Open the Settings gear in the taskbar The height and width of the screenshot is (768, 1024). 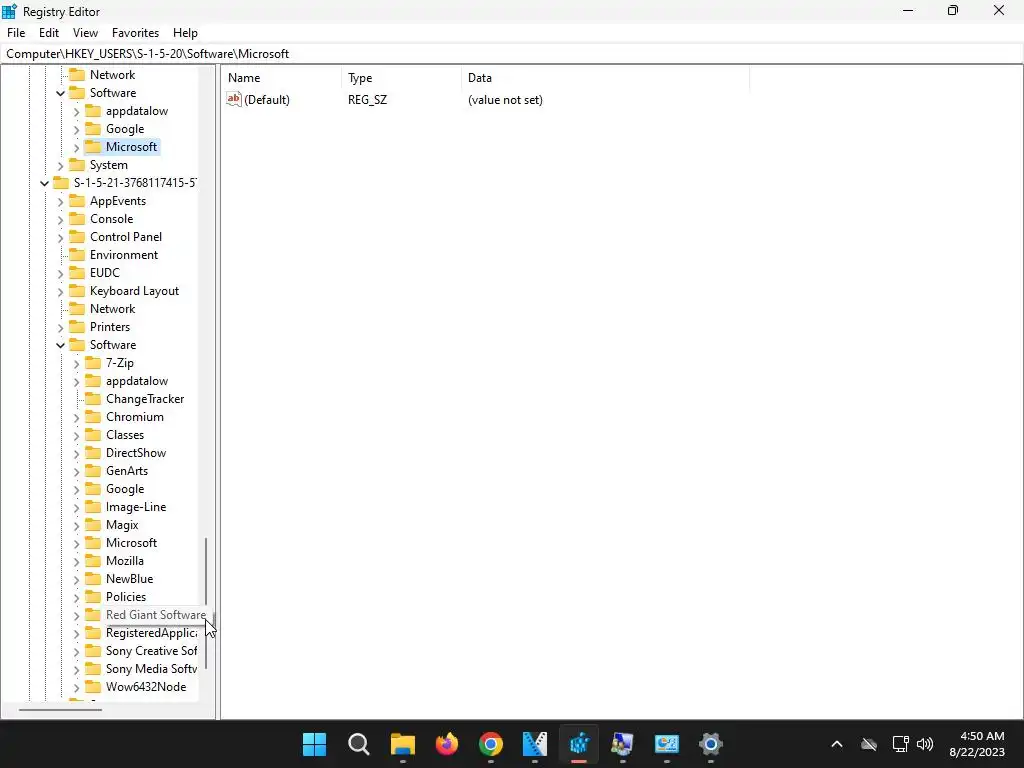pos(711,744)
